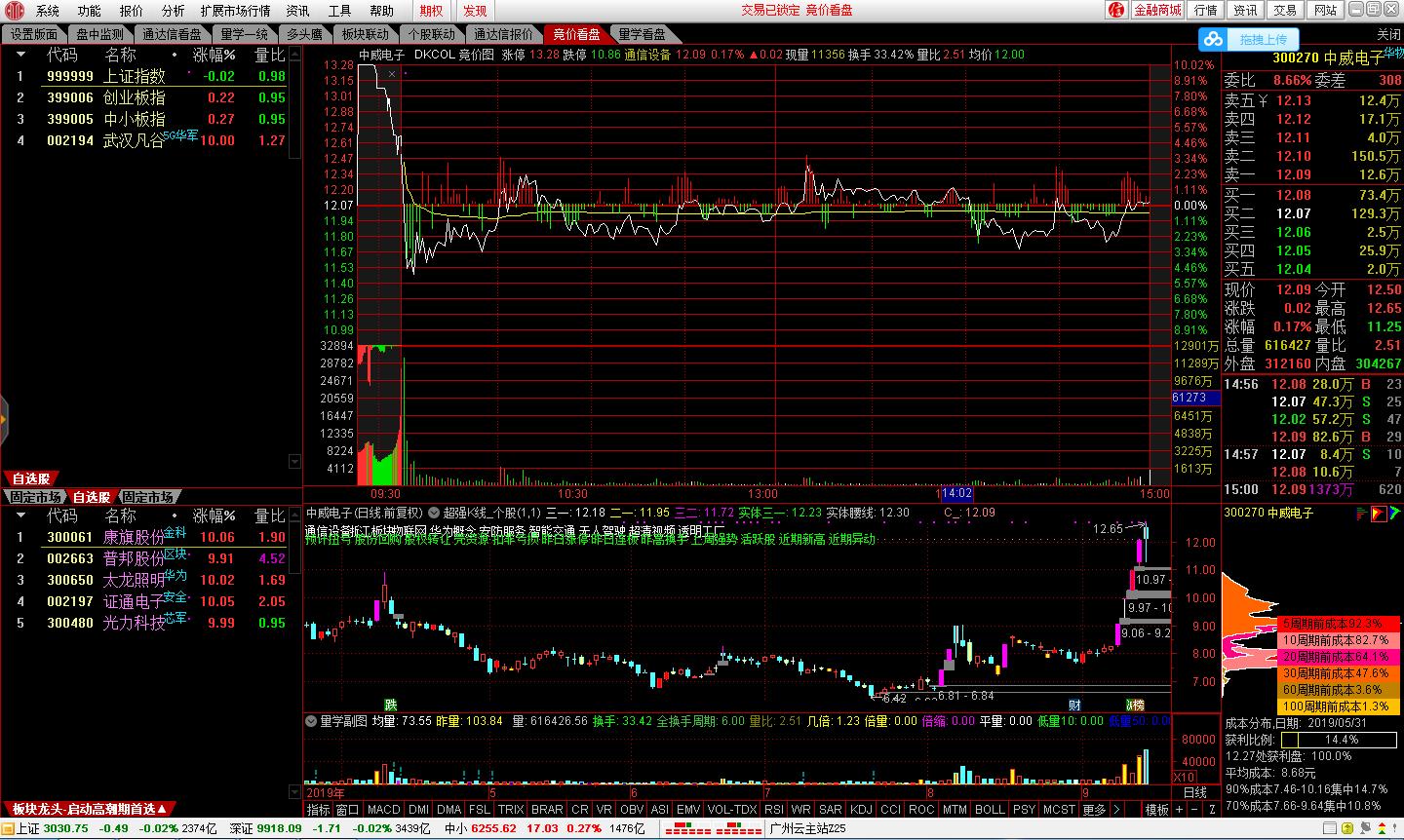Toggle the TRIX indicator
The image size is (1404, 840).
click(511, 810)
